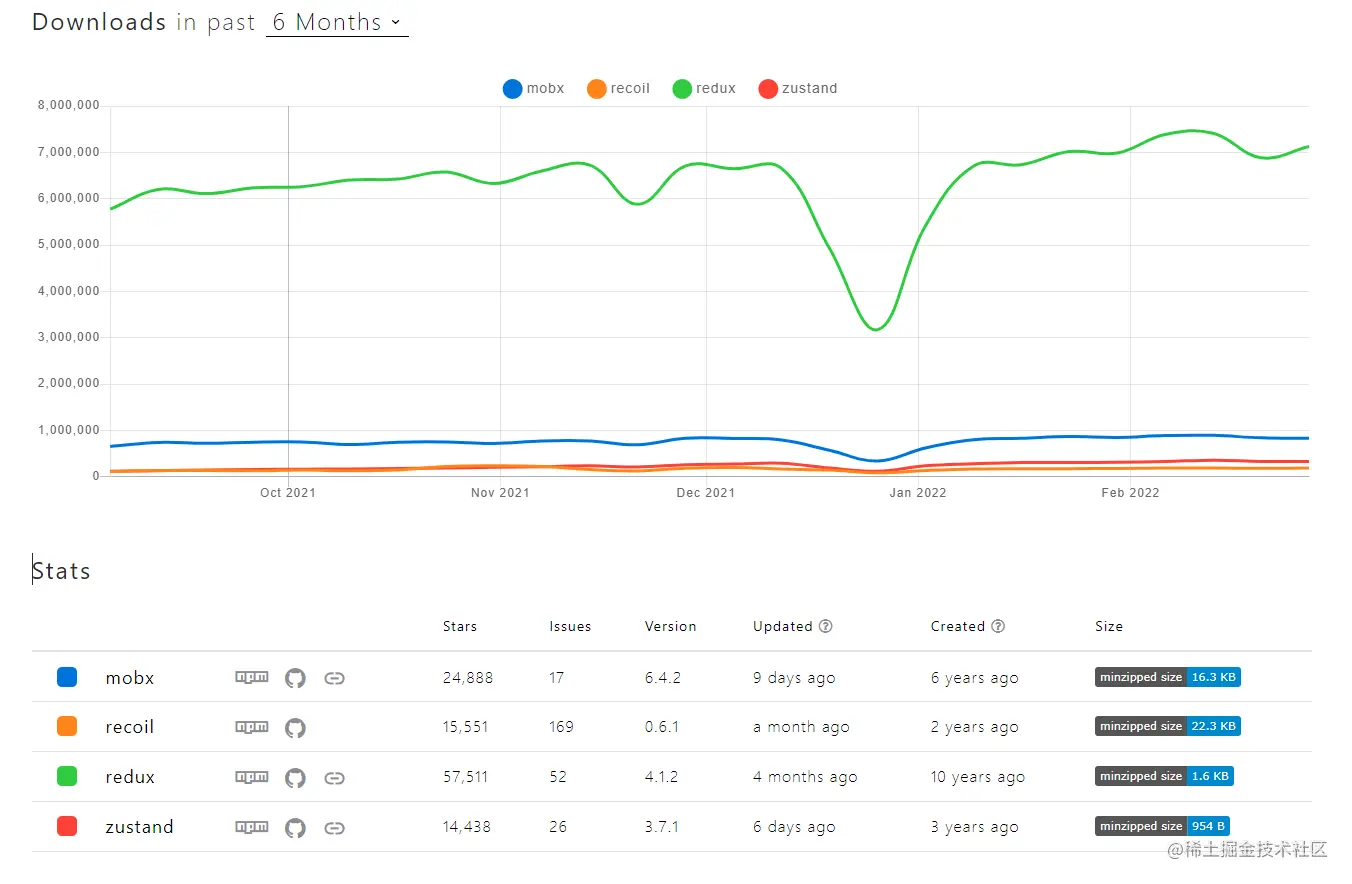The width and height of the screenshot is (1352, 884).
Task: Open GitHub icon for zustand
Action: click(295, 828)
